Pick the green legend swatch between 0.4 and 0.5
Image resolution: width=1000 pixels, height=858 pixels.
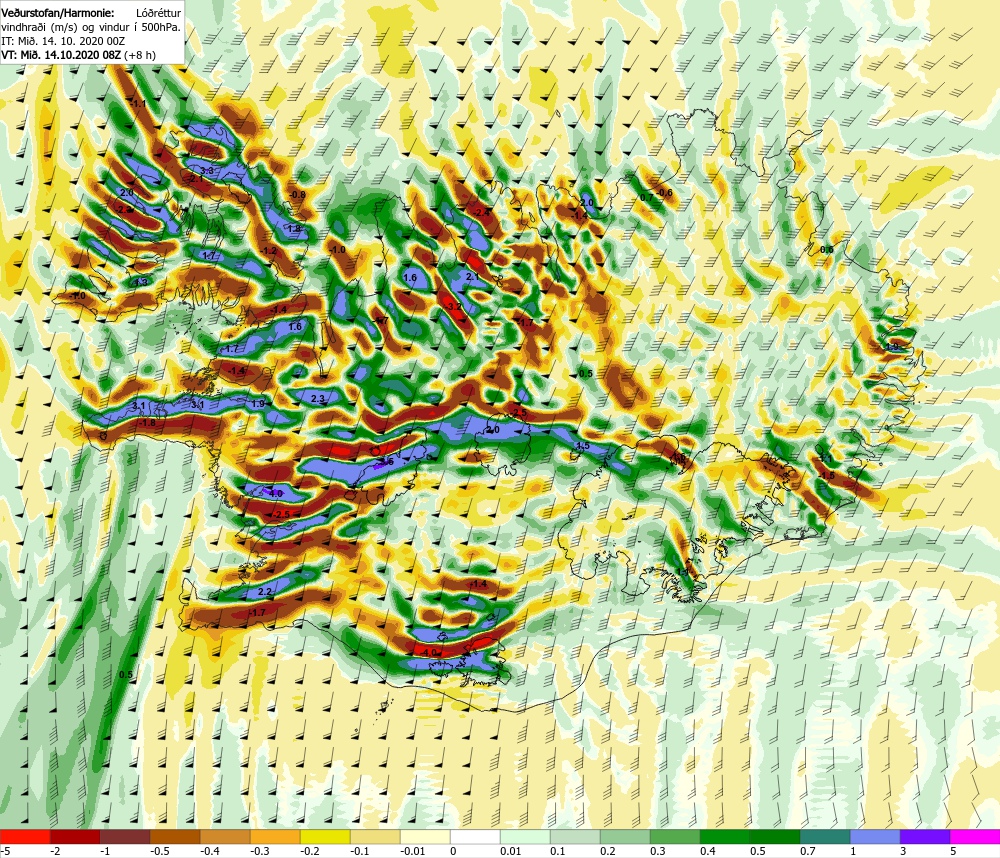pos(725,836)
